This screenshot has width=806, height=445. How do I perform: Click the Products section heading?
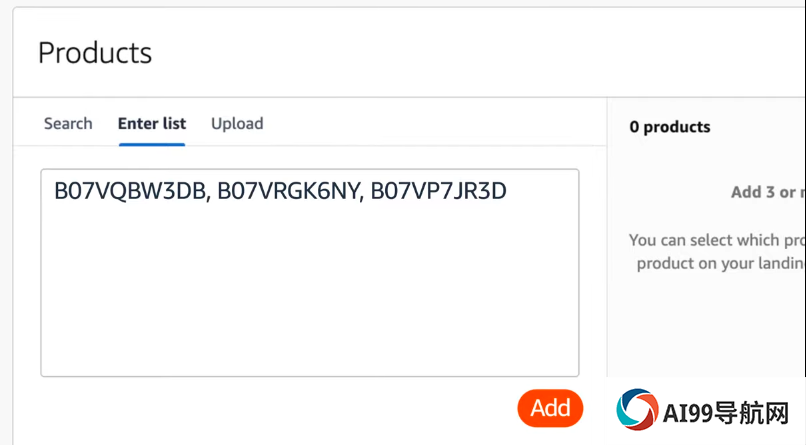click(95, 52)
